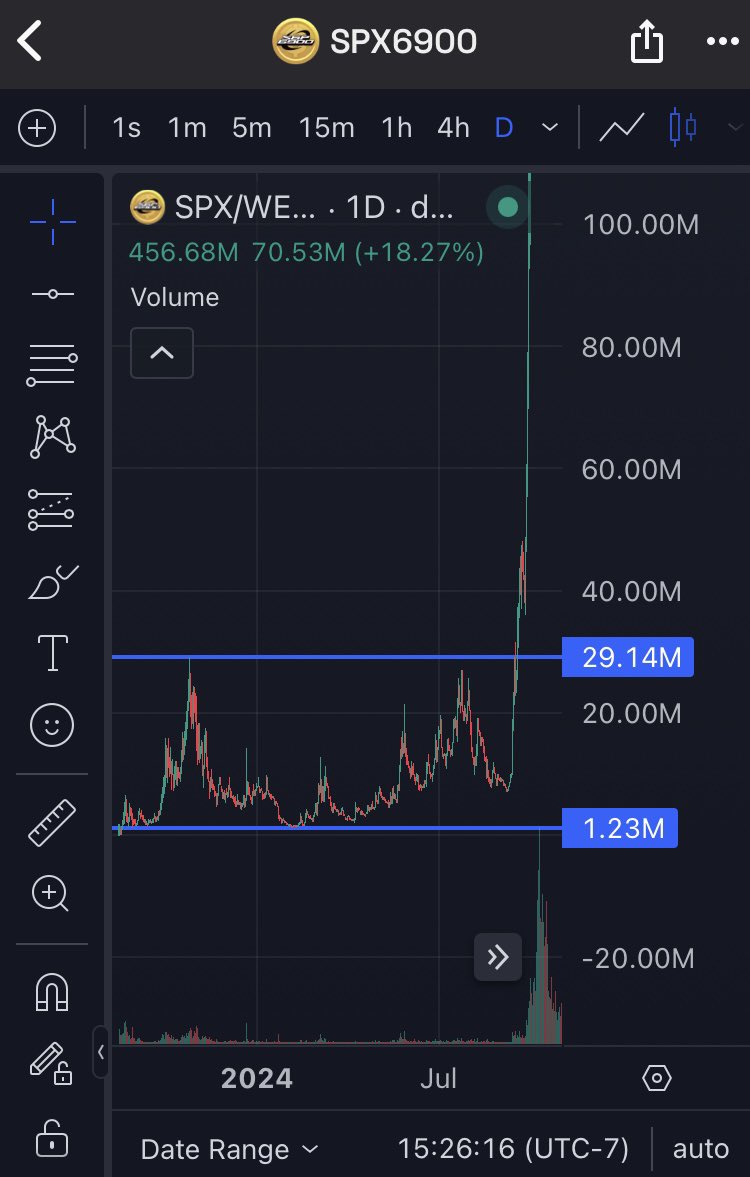Open timezone menu from 15:26:16 (UTC-7)

tap(512, 1148)
